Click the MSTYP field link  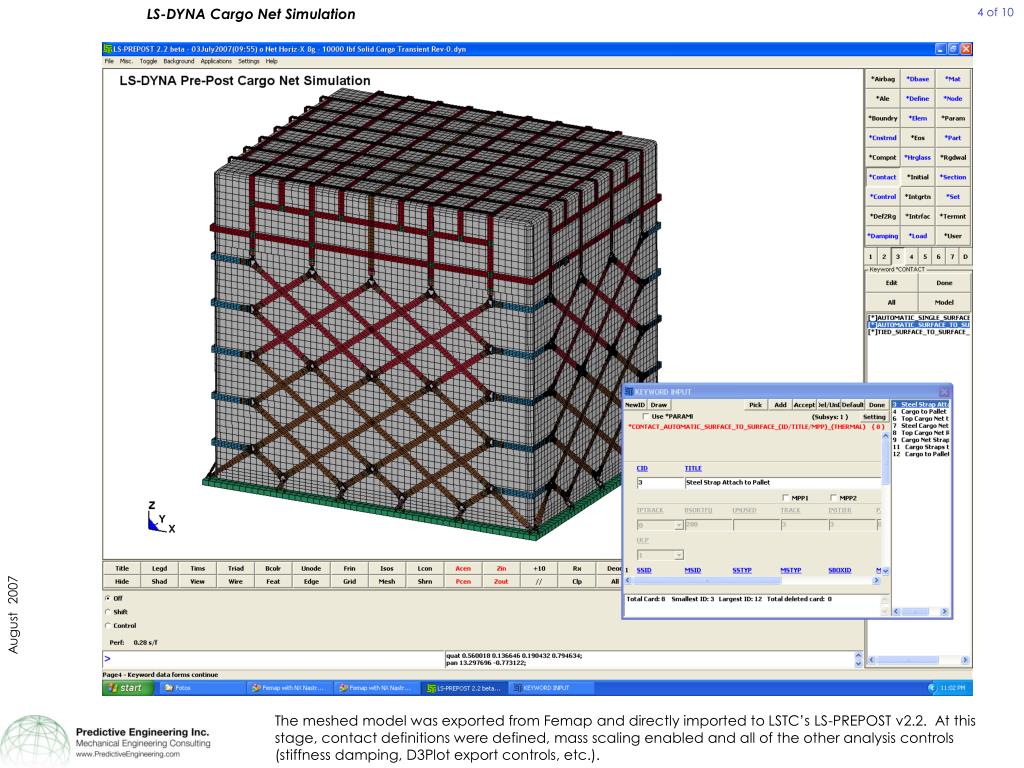pos(790,570)
